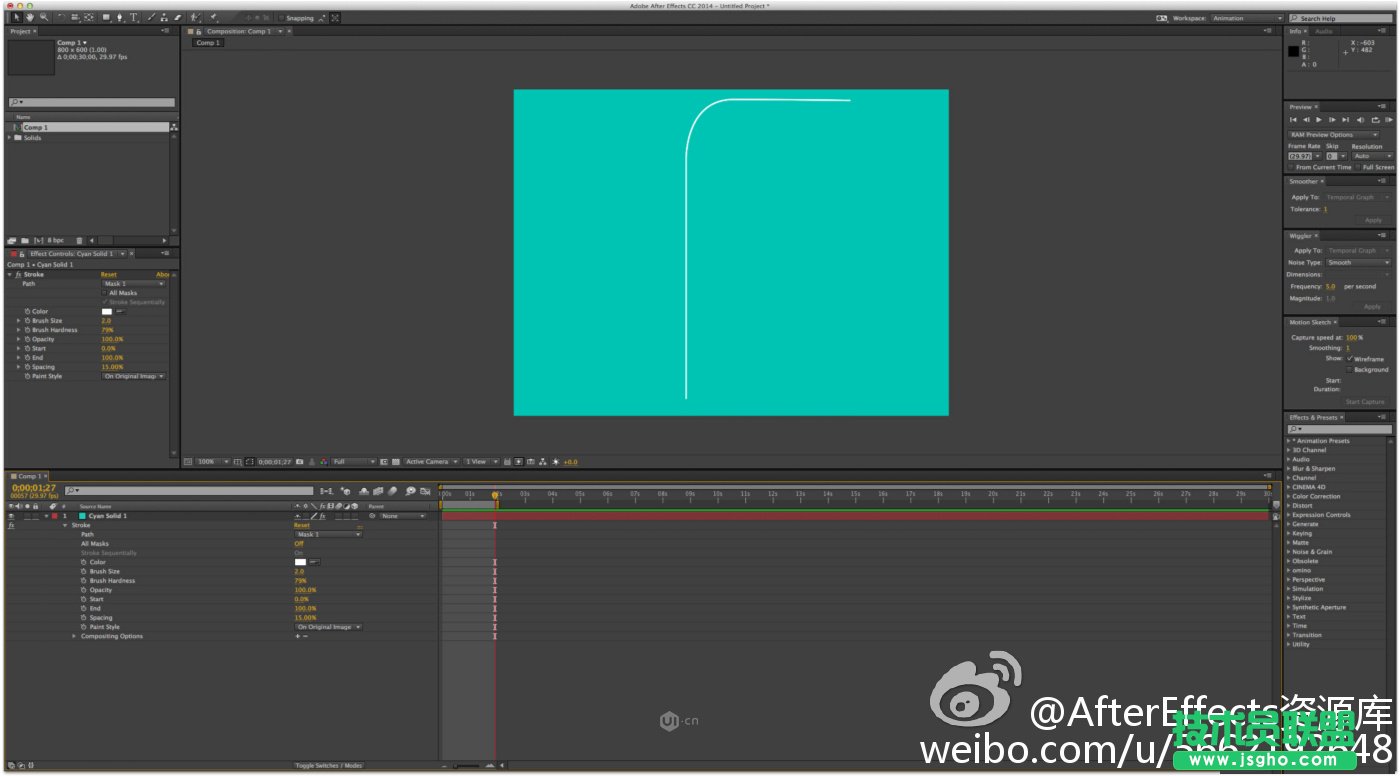The image size is (1400, 776).
Task: Expand Compositing Options in timeline
Action: [x=74, y=636]
